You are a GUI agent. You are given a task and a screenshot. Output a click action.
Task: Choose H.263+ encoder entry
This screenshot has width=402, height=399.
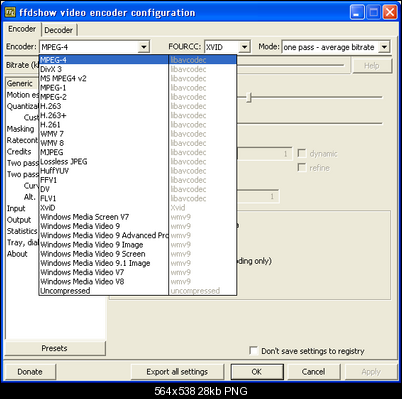pos(138,116)
